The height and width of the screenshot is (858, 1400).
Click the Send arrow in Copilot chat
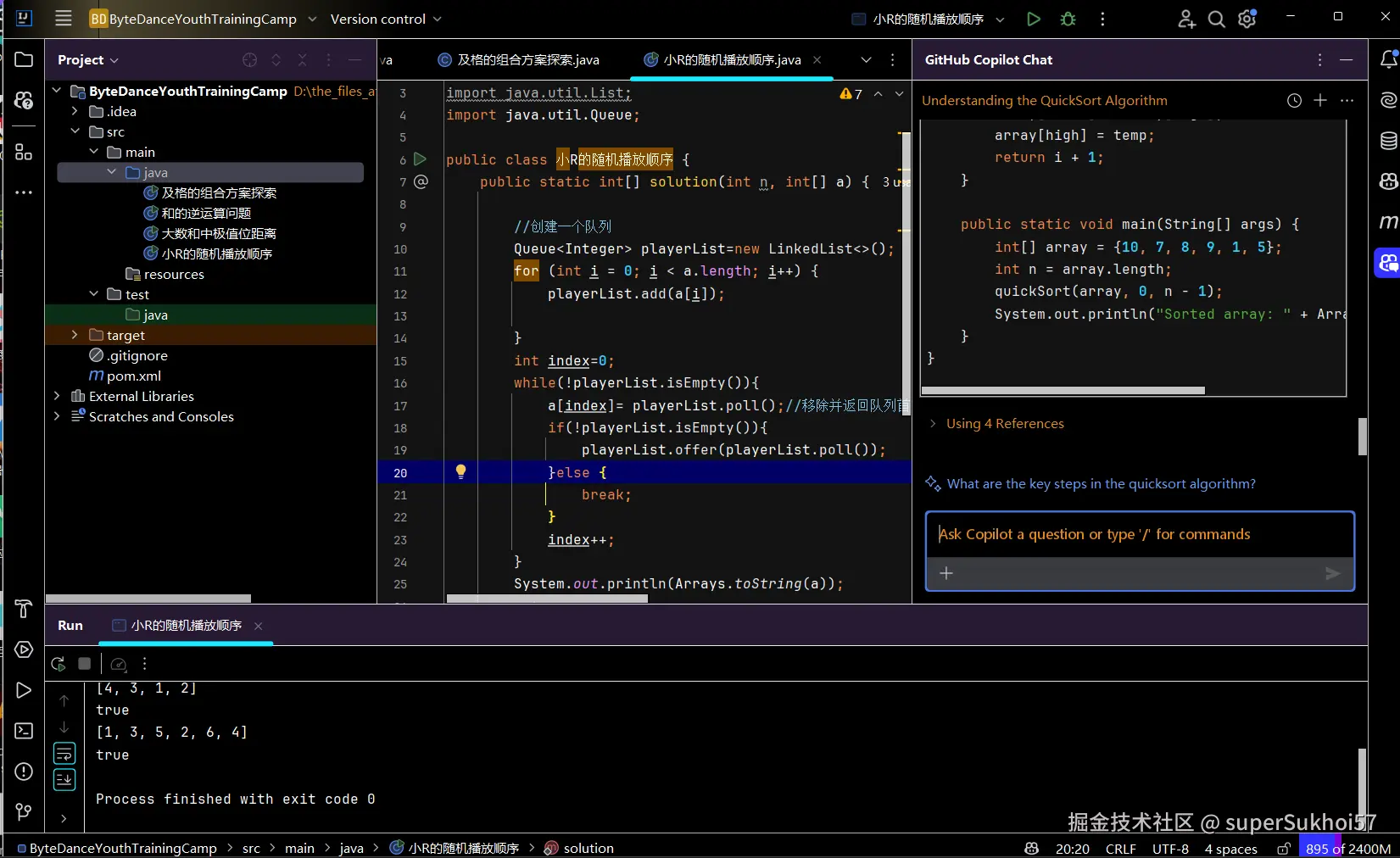click(1332, 573)
